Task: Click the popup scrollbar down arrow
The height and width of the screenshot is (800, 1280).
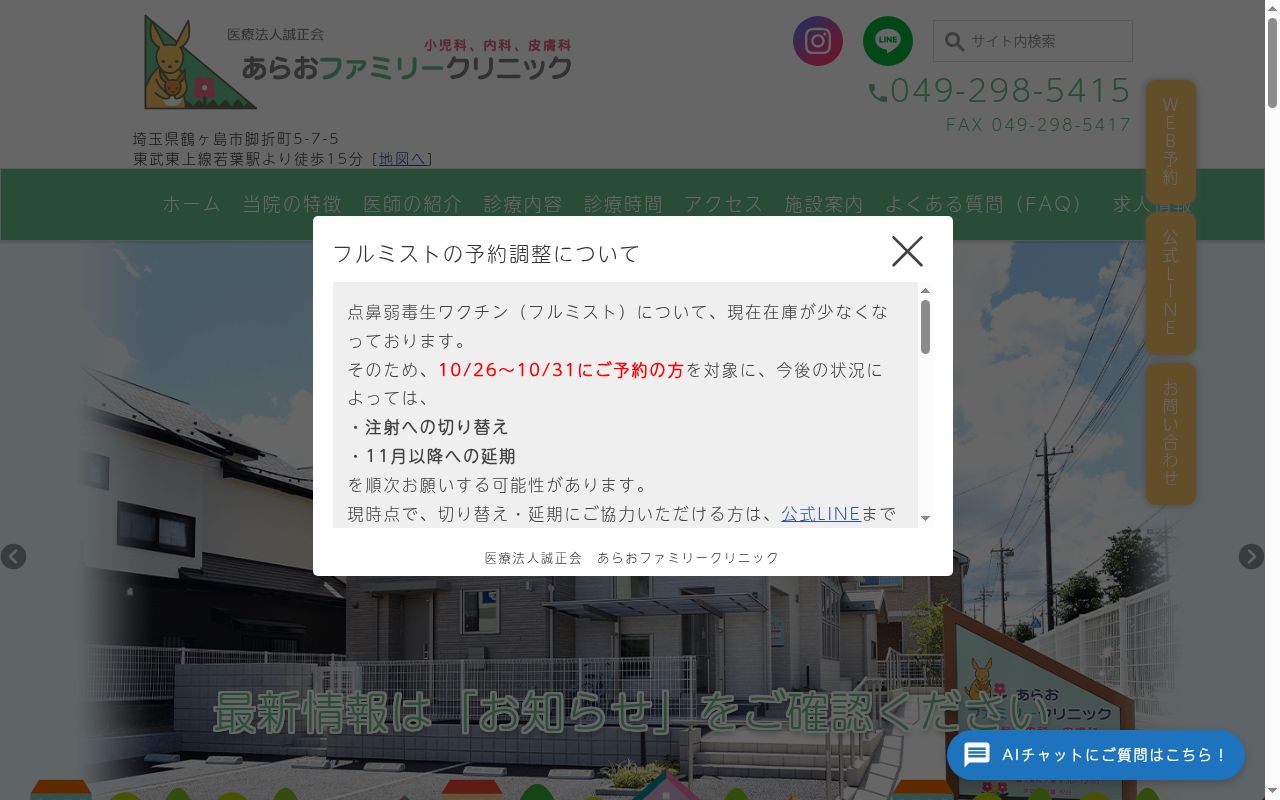Action: click(925, 518)
